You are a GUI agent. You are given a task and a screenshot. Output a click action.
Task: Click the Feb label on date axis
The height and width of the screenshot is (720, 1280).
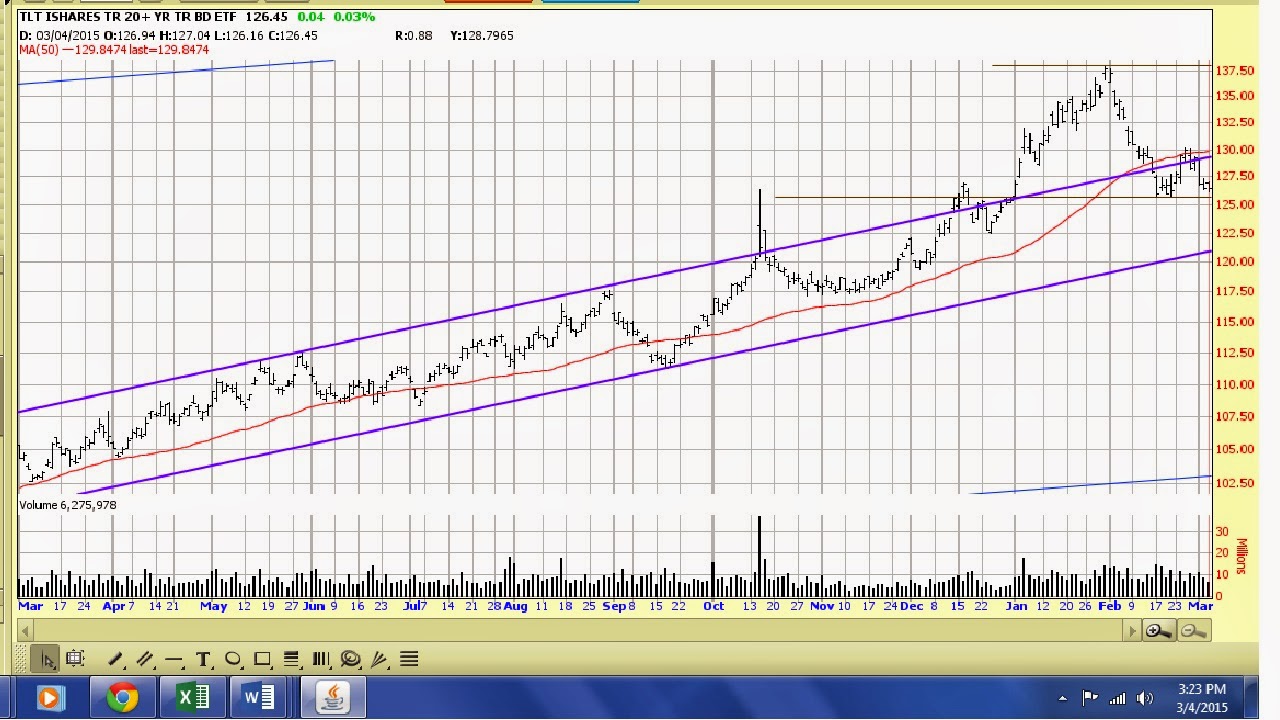(x=1109, y=606)
